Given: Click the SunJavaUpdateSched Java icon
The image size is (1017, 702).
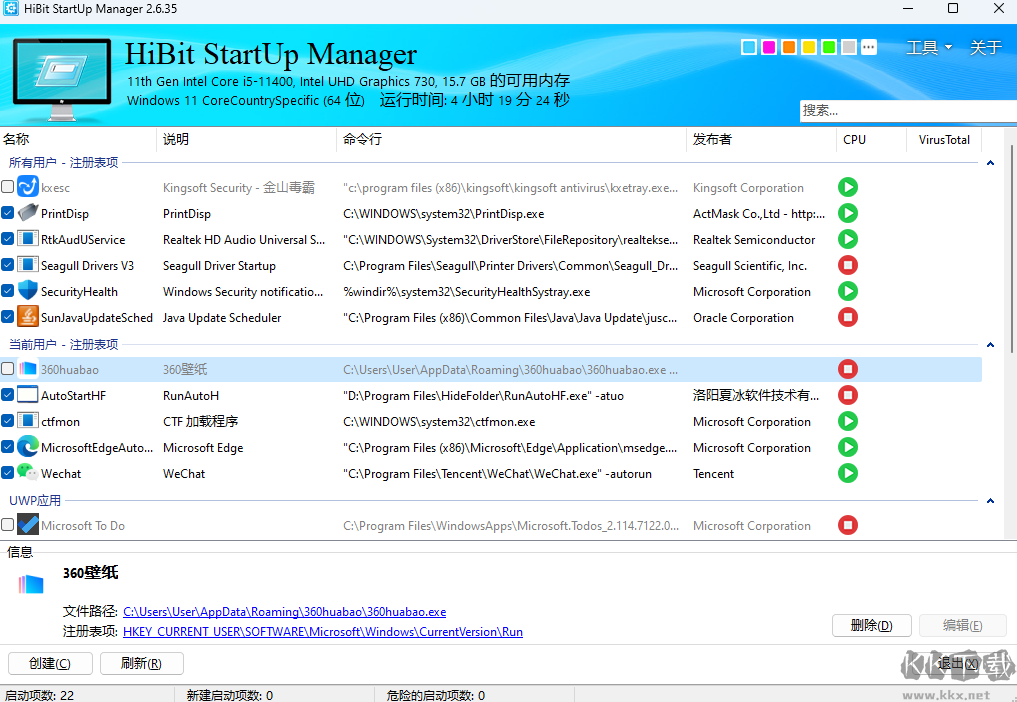Looking at the screenshot, I should coord(28,317).
